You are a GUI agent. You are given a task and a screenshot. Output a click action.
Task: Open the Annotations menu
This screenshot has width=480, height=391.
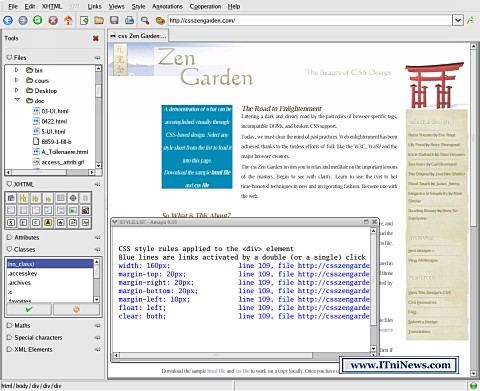[x=167, y=6]
